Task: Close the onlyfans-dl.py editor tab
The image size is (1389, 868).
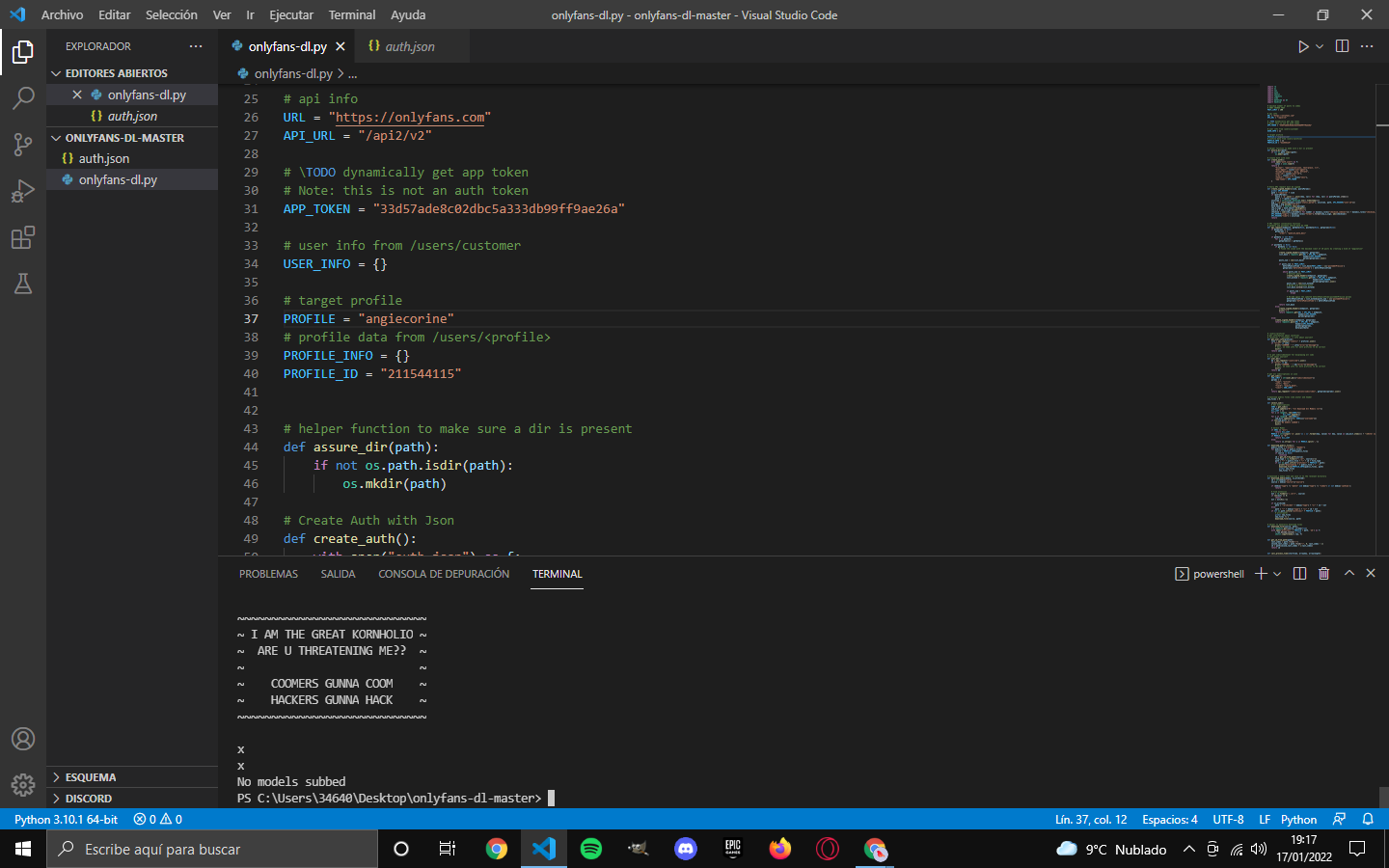Action: pos(340,46)
